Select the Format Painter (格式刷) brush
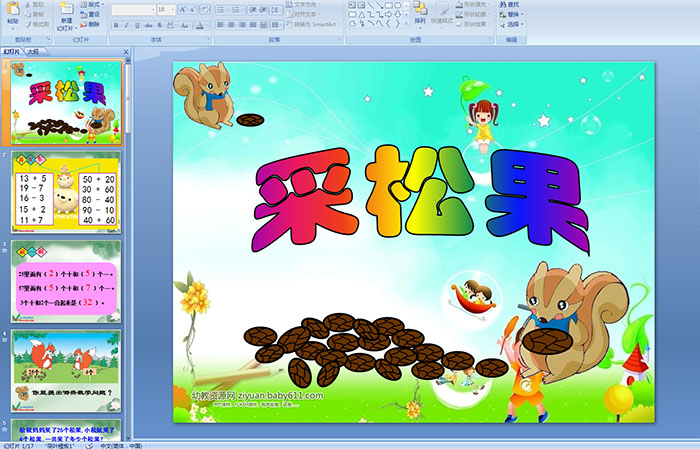Screen dimensions: 700x449 point(28,24)
